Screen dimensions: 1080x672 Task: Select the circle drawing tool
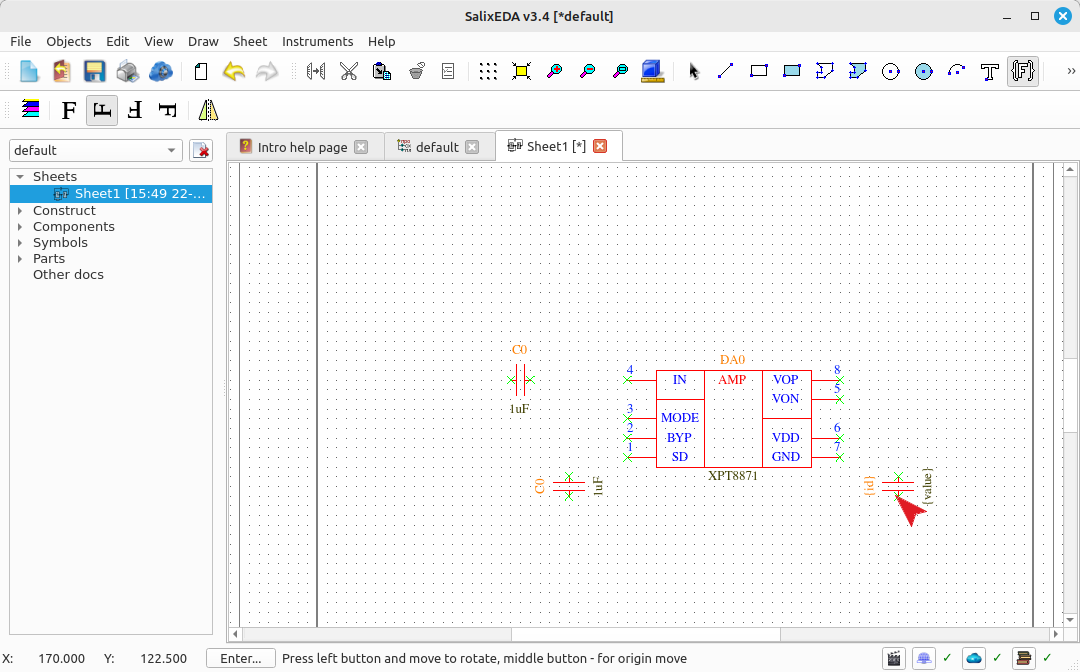(891, 71)
